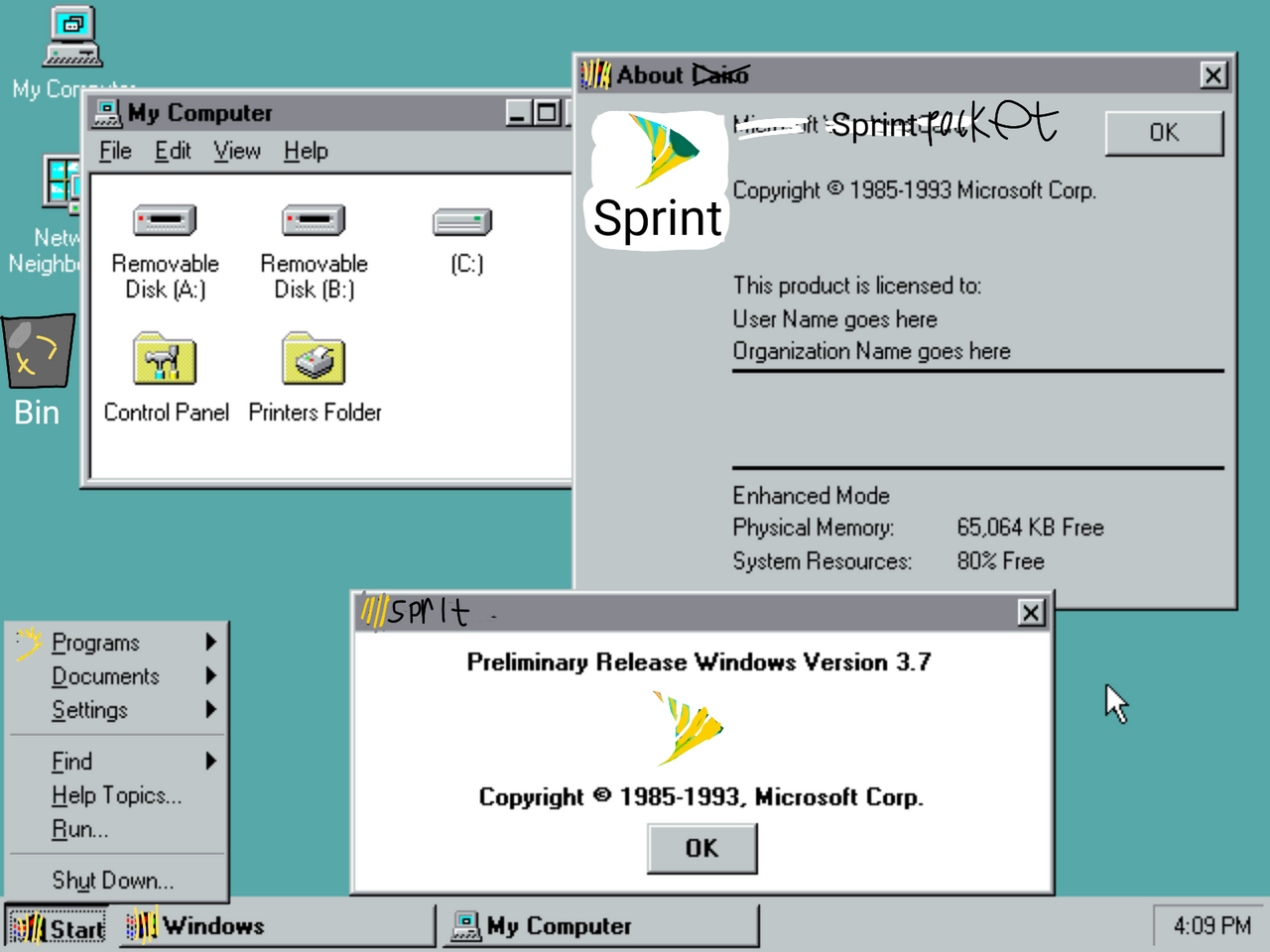Open the File menu in My Computer
This screenshot has height=952, width=1270.
[115, 151]
